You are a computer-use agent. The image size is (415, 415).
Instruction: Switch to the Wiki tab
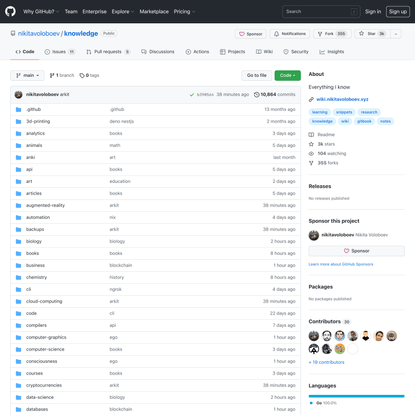[264, 52]
